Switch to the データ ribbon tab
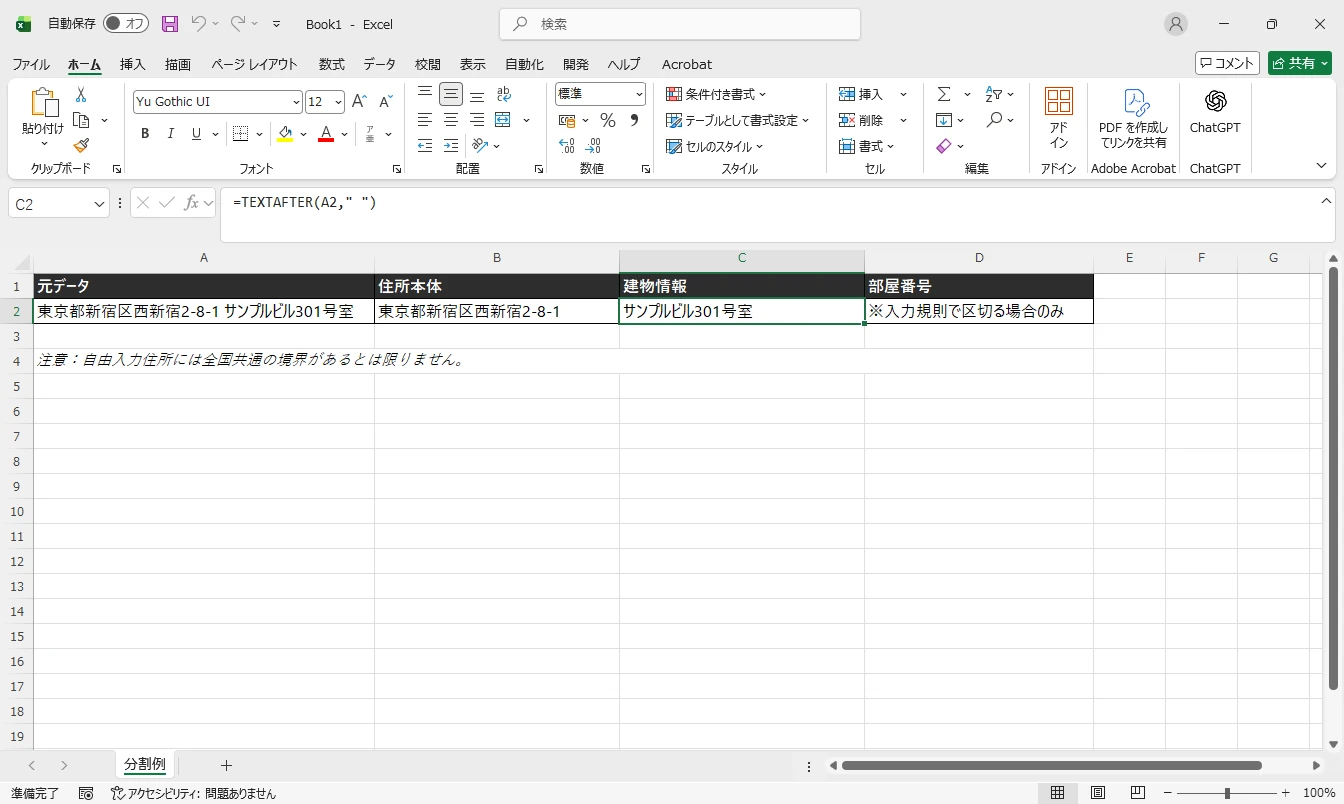 (x=379, y=64)
